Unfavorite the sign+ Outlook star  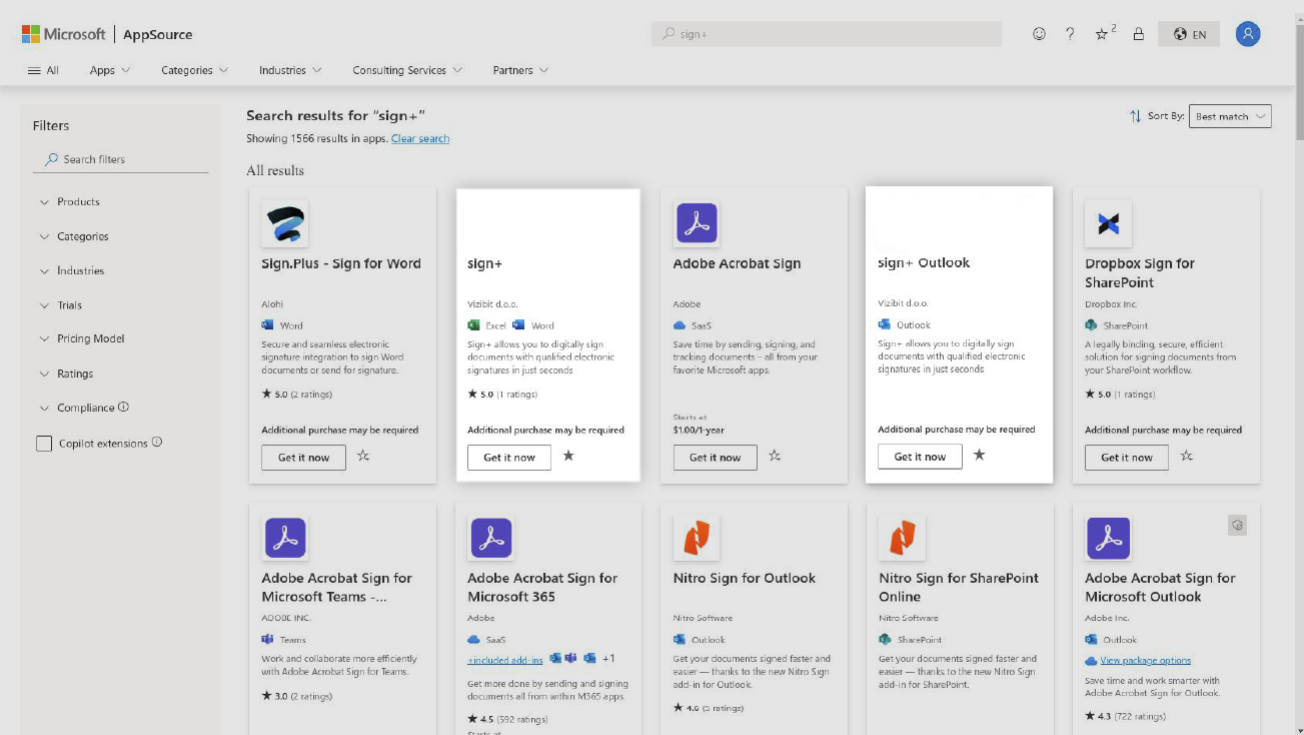coord(979,455)
